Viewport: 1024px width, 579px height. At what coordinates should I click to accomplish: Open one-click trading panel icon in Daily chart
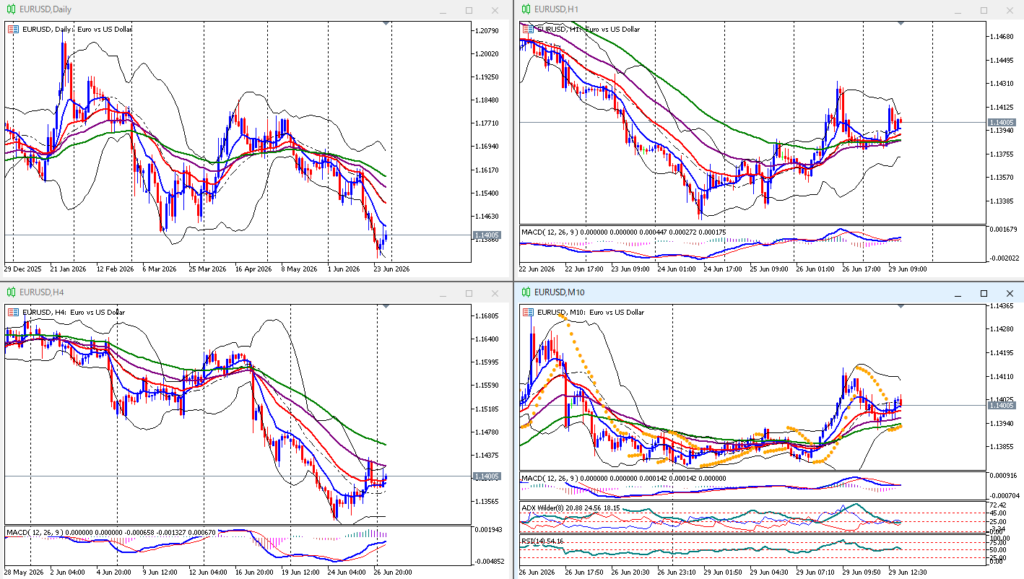pos(13,29)
